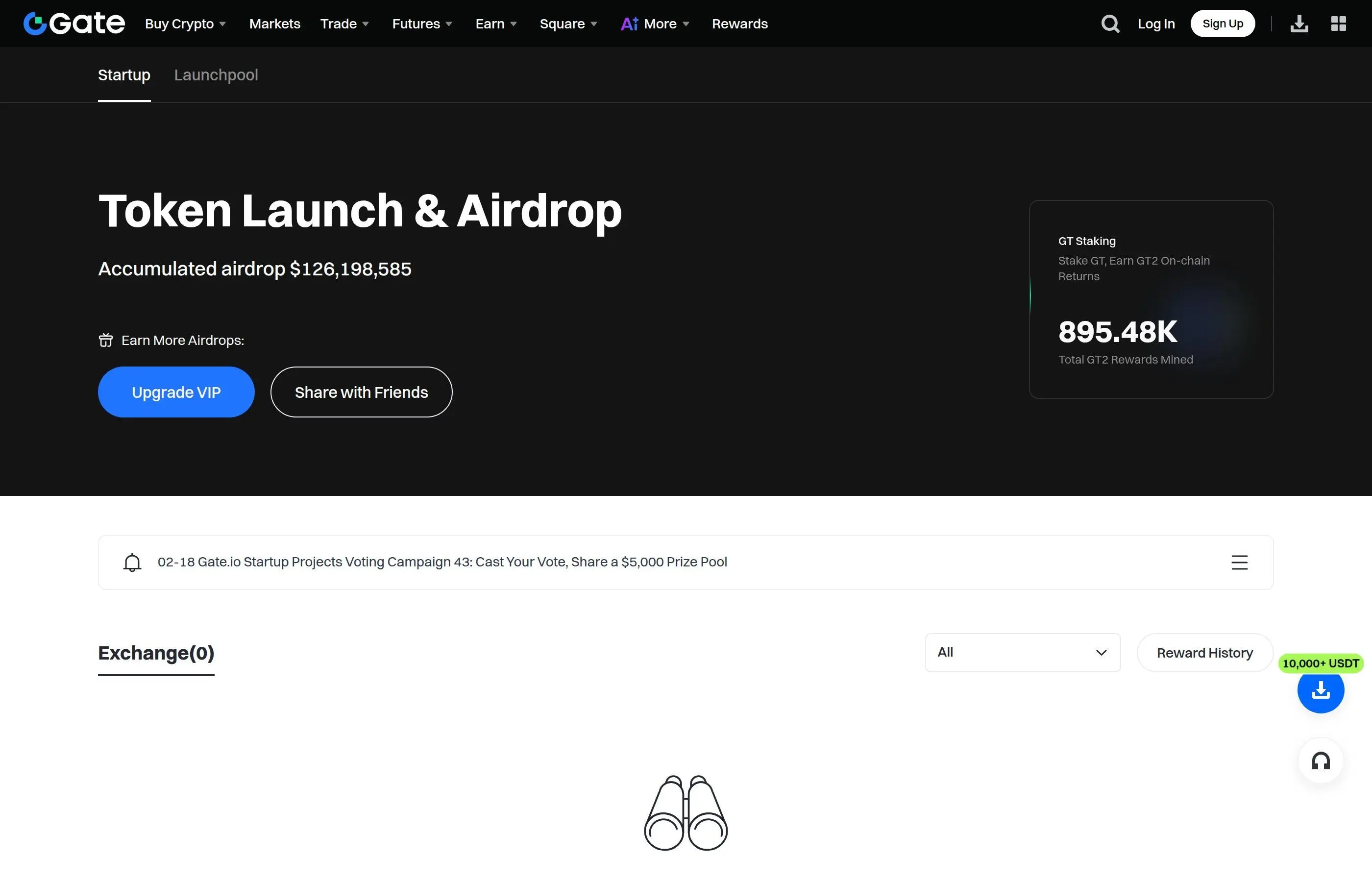The image size is (1372, 882).
Task: Expand the Buy Crypto menu
Action: tap(185, 24)
